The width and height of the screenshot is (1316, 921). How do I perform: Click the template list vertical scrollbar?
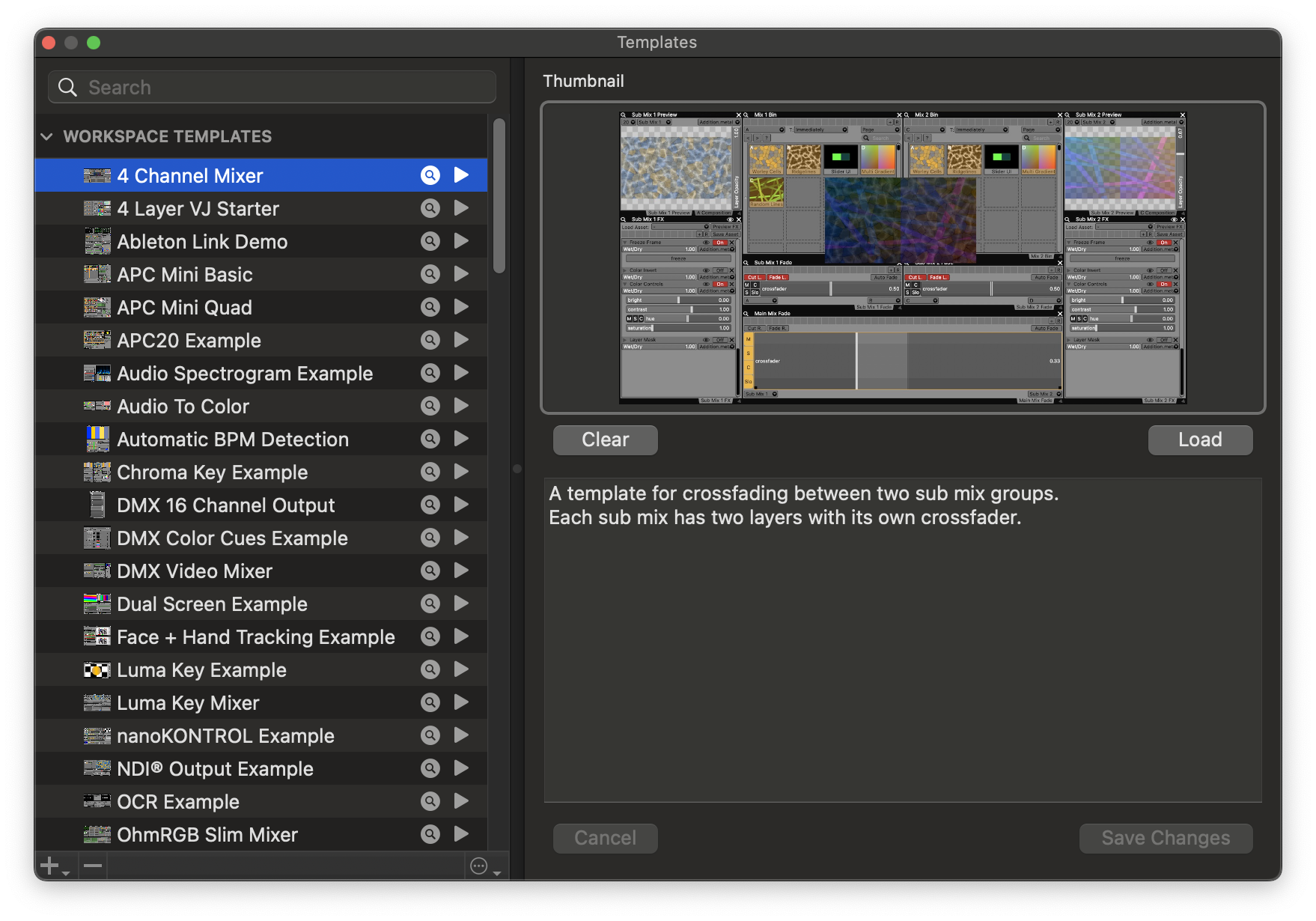point(499,196)
